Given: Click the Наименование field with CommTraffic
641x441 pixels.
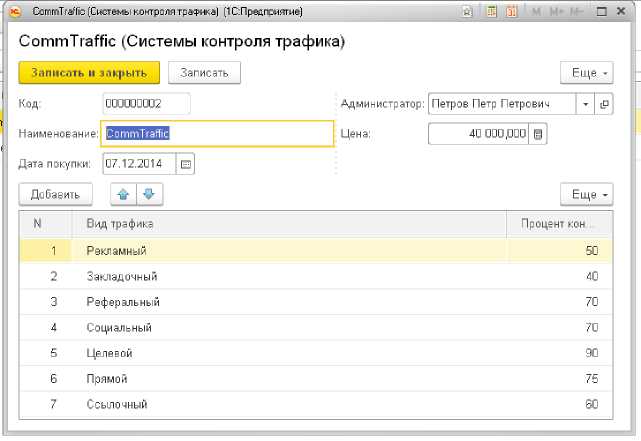Looking at the screenshot, I should (216, 133).
